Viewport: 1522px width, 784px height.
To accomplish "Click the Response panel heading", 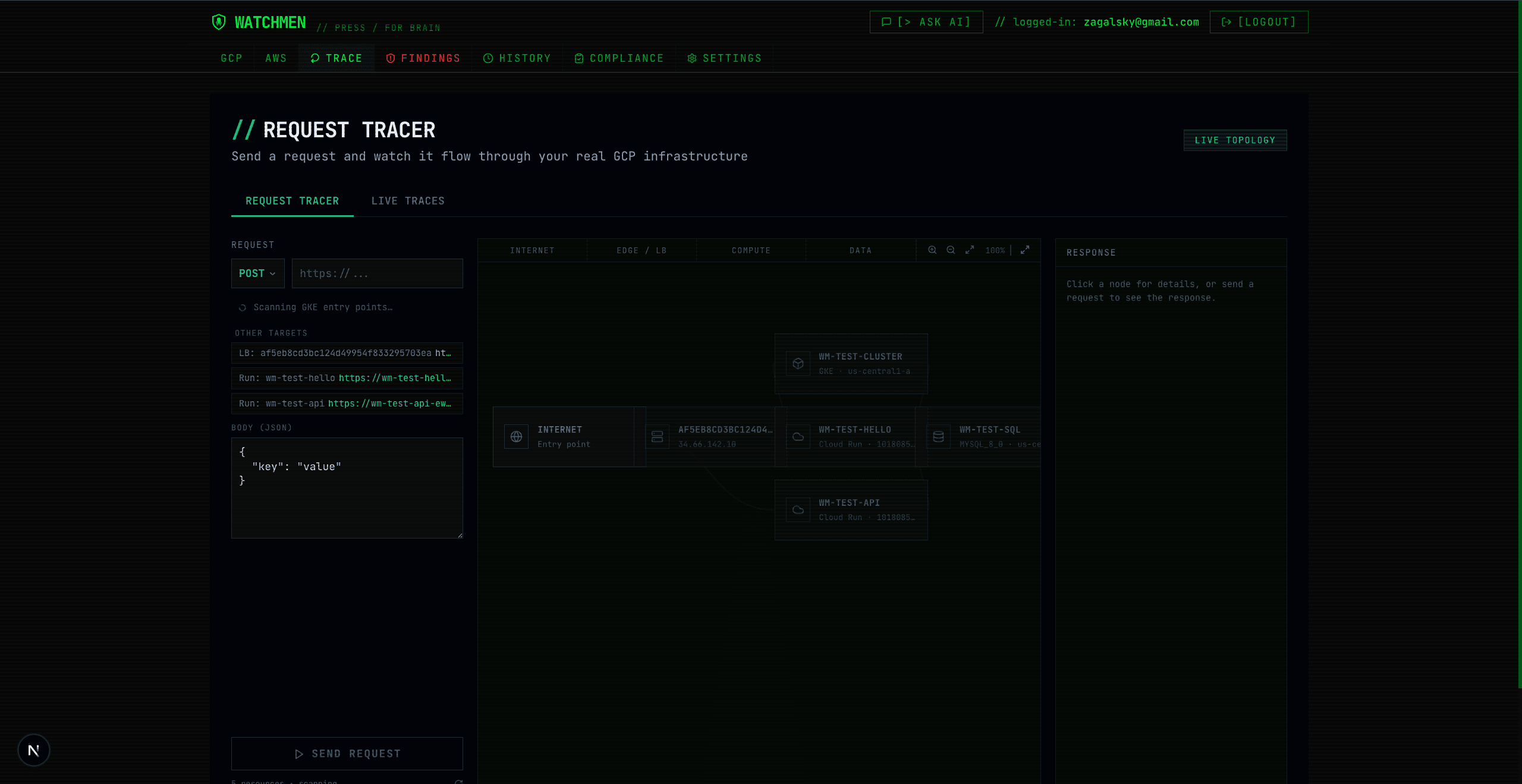I will (x=1091, y=253).
